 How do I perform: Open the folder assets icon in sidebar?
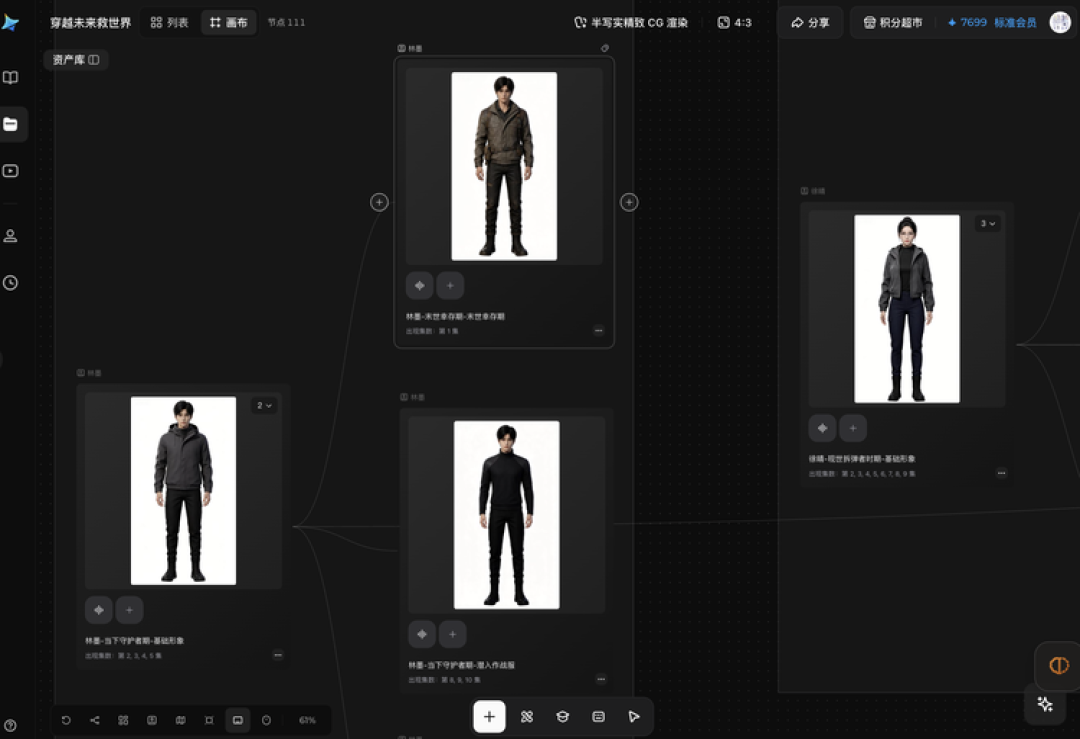click(10, 124)
